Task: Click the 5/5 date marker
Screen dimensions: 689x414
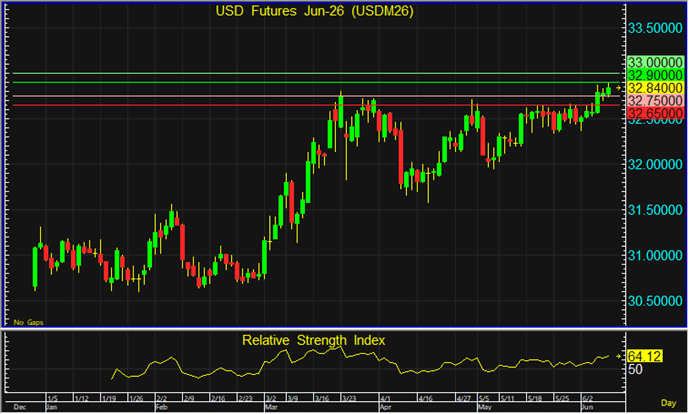Action: coord(486,399)
